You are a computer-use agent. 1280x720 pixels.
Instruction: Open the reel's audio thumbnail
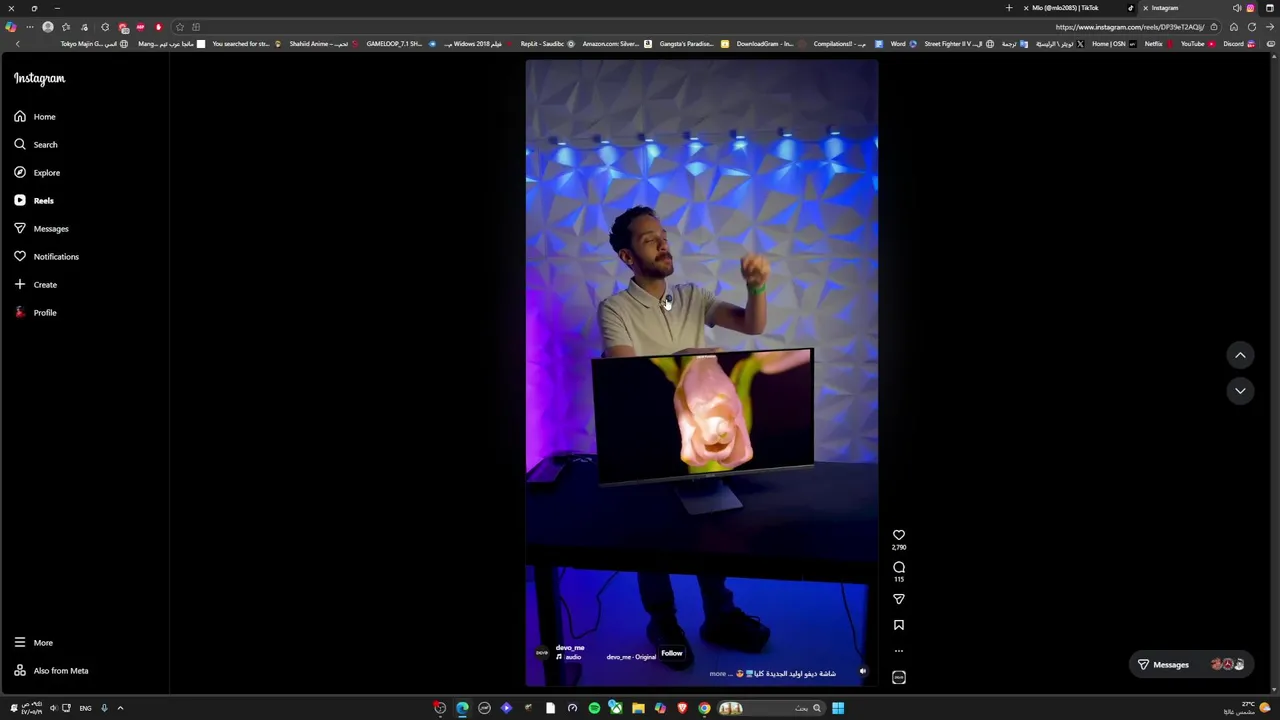(899, 677)
